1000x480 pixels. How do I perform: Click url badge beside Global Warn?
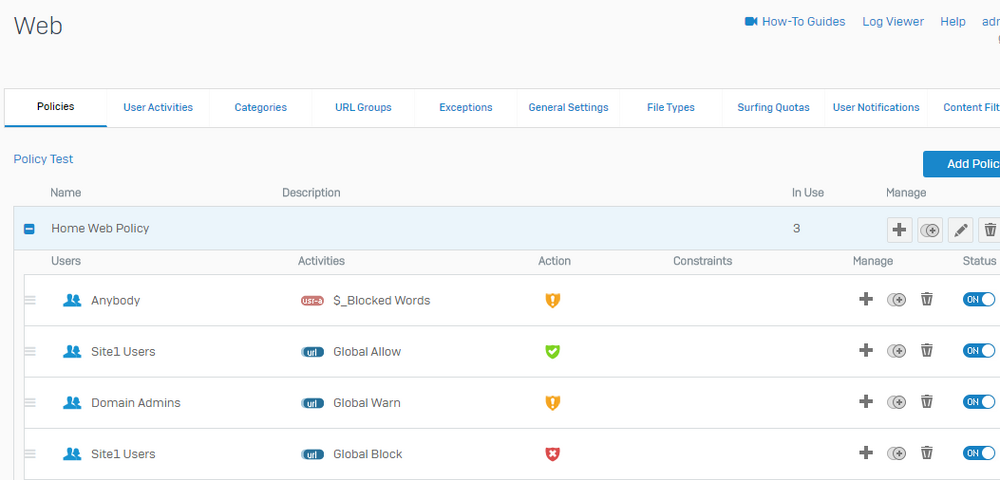pyautogui.click(x=312, y=404)
